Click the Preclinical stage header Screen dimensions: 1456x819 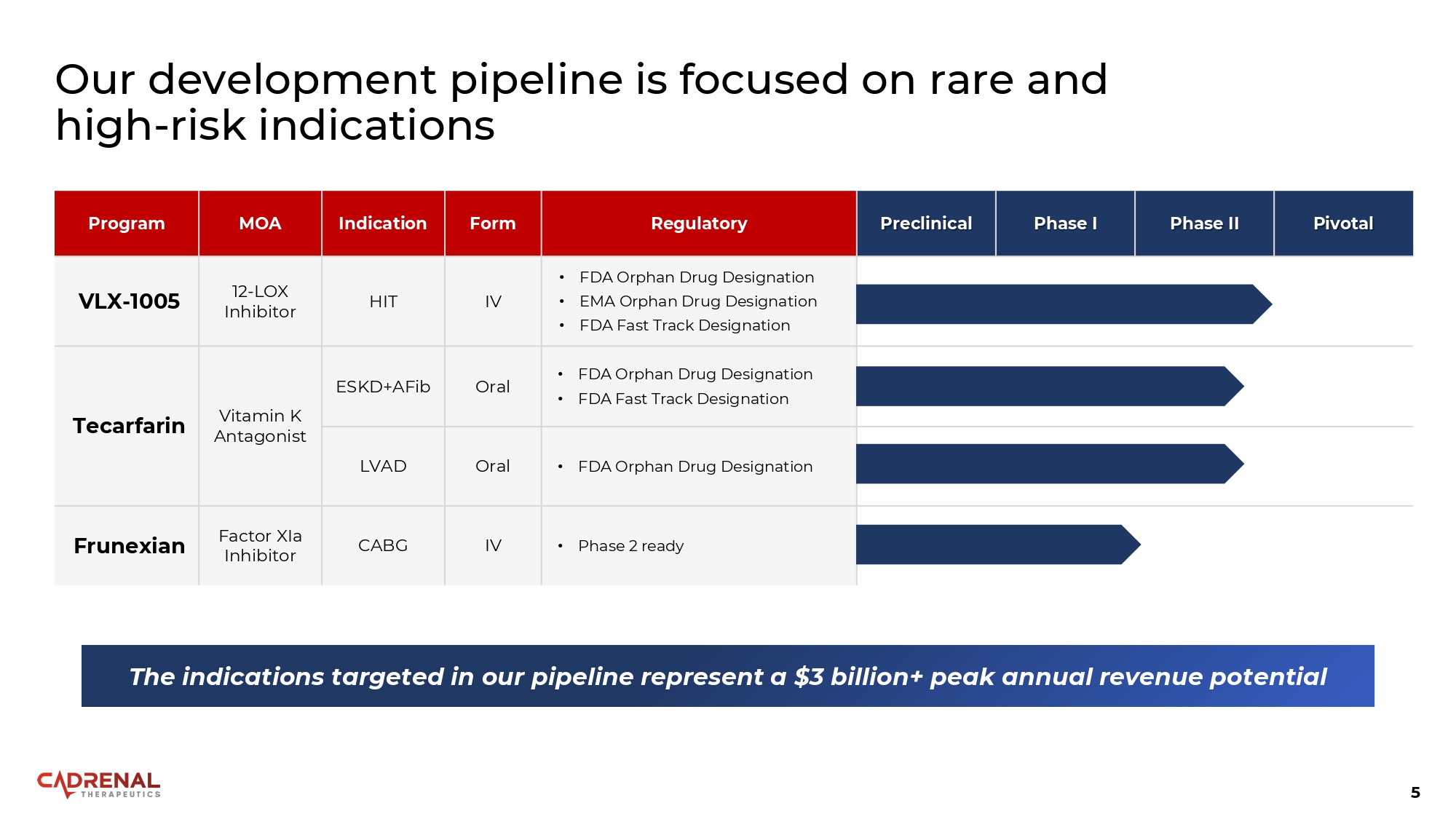(x=925, y=223)
